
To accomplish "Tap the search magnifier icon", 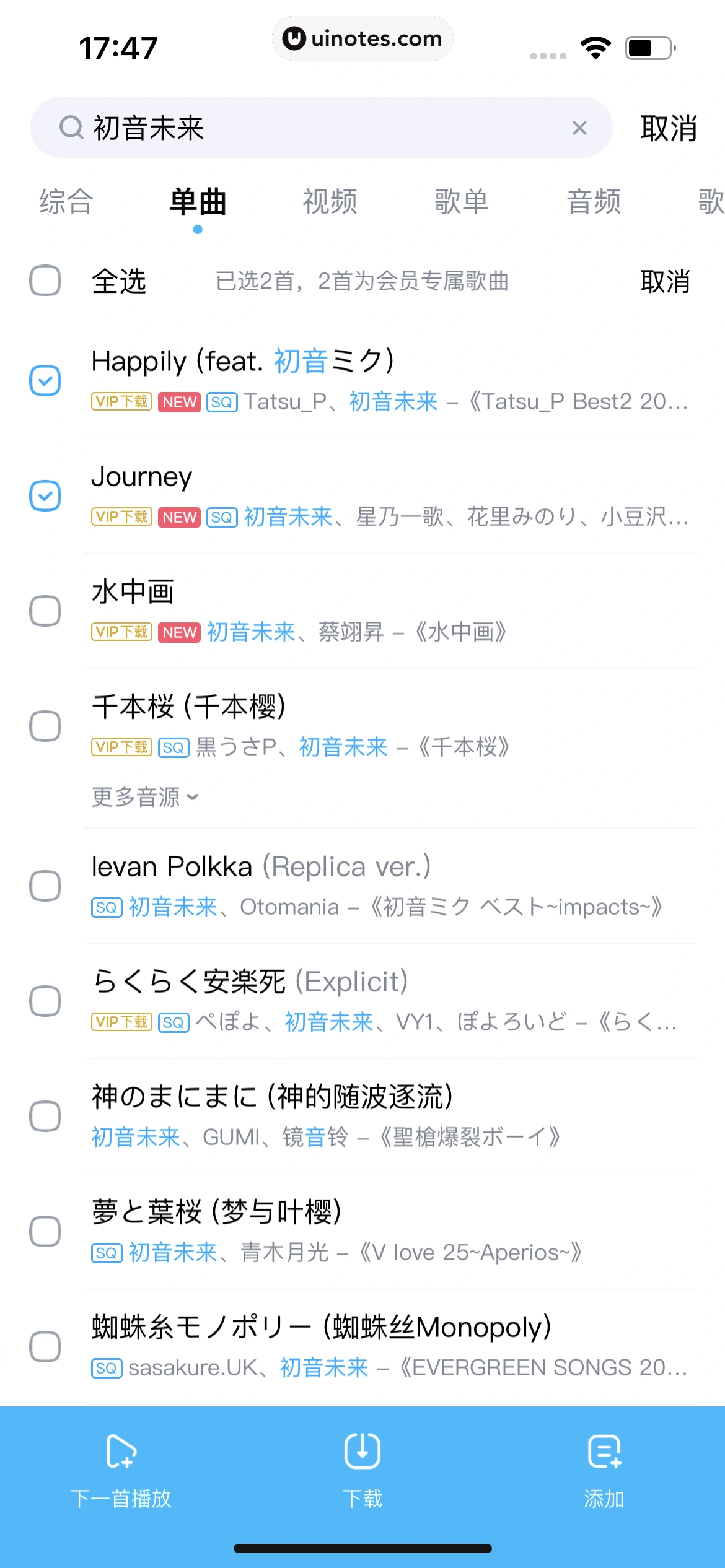I will [x=71, y=128].
